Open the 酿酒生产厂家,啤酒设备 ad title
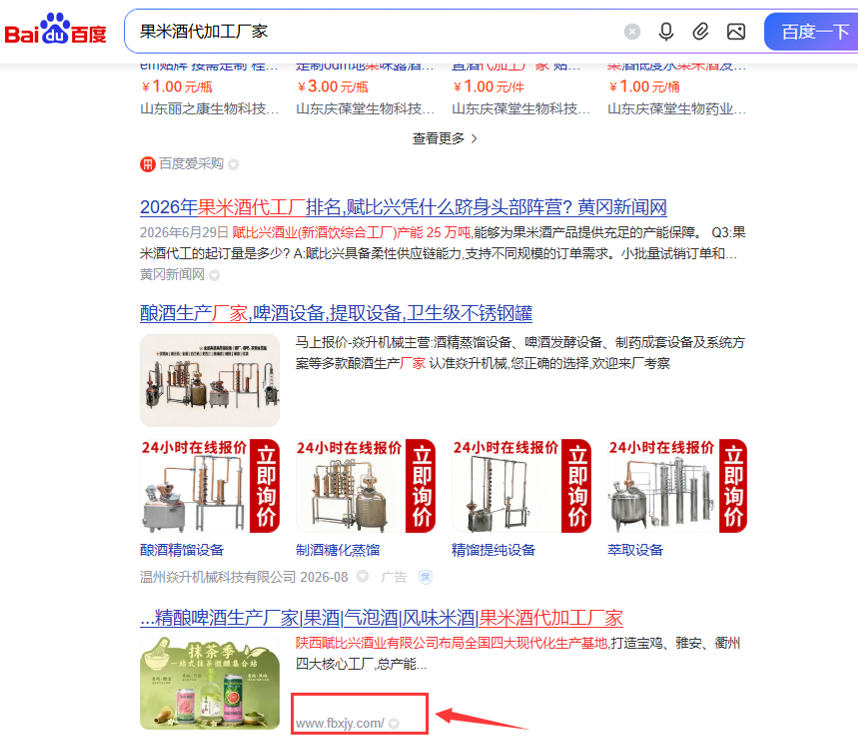The height and width of the screenshot is (736, 858). [336, 314]
